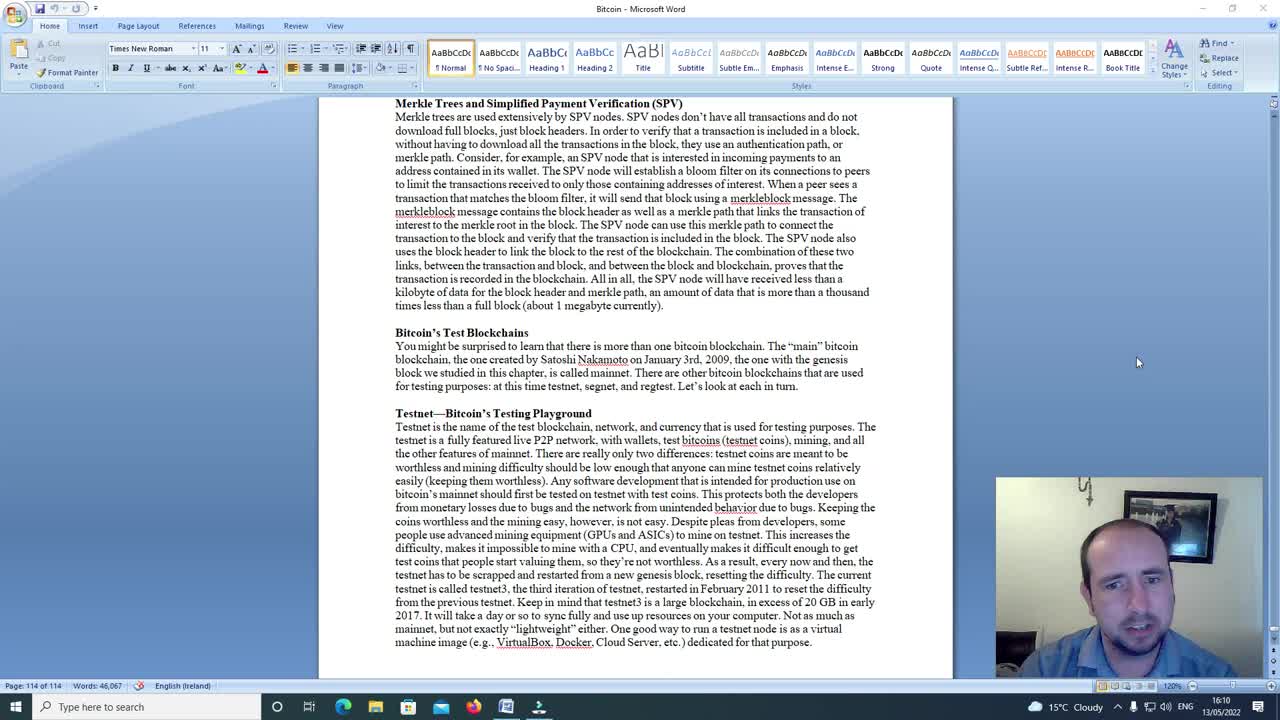Open the References ribbon tab
This screenshot has height=720, width=1280.
pos(197,26)
